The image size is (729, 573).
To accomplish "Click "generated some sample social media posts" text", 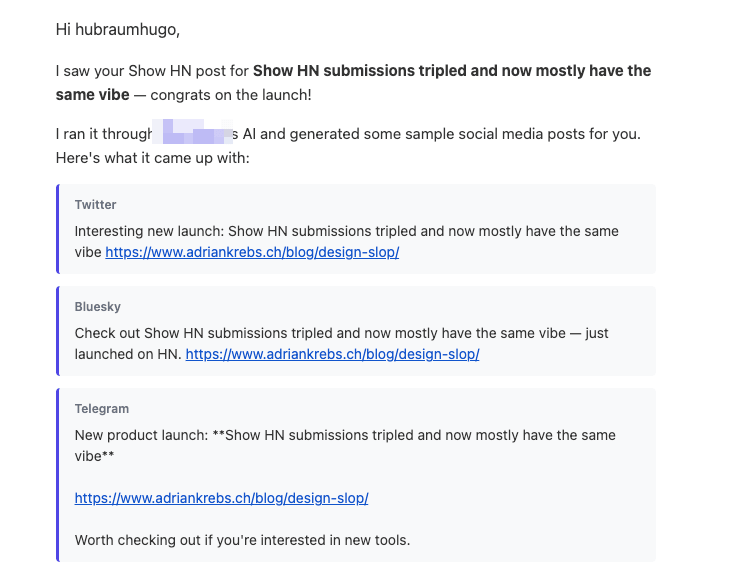I will tap(400, 134).
